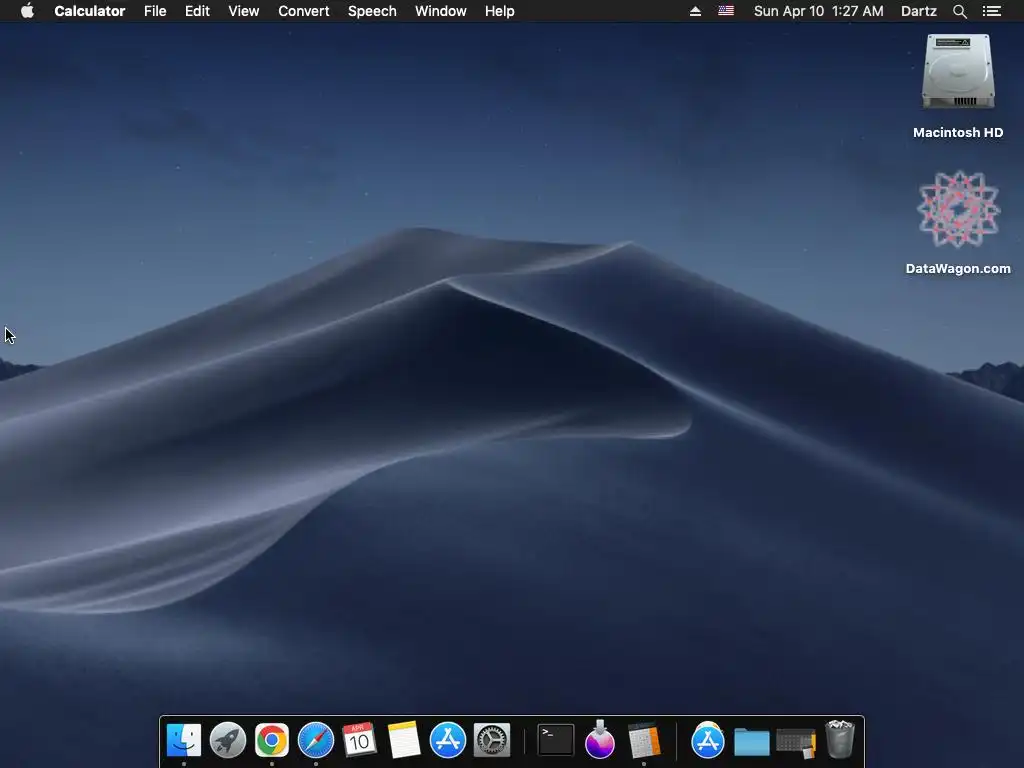
Task: Open the macOS installer purple sphere icon
Action: click(x=600, y=739)
